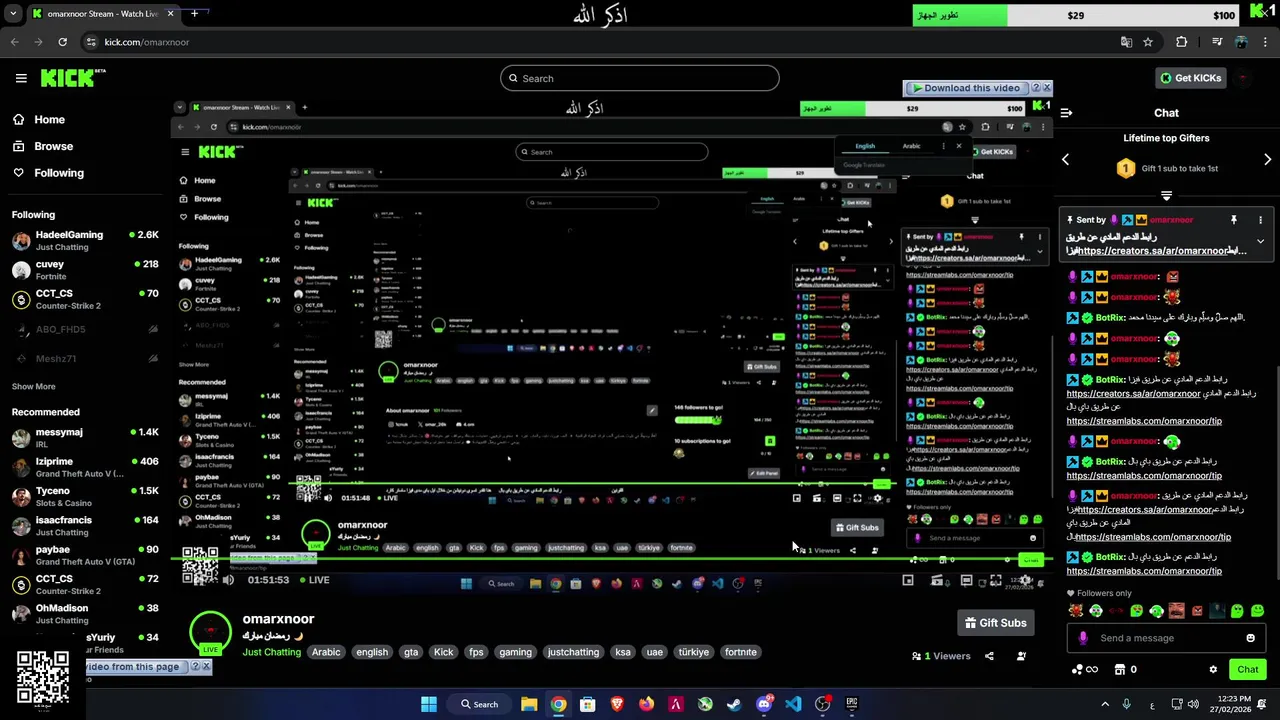
Task: Open Brave browser from the taskbar
Action: pyautogui.click(x=617, y=704)
